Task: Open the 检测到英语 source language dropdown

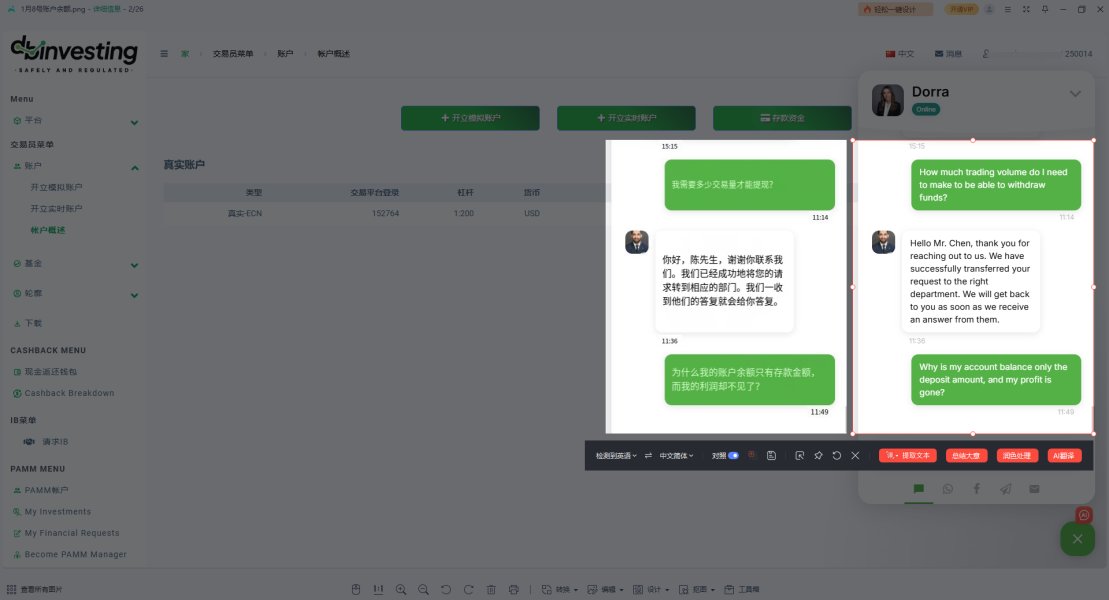Action: click(616, 456)
